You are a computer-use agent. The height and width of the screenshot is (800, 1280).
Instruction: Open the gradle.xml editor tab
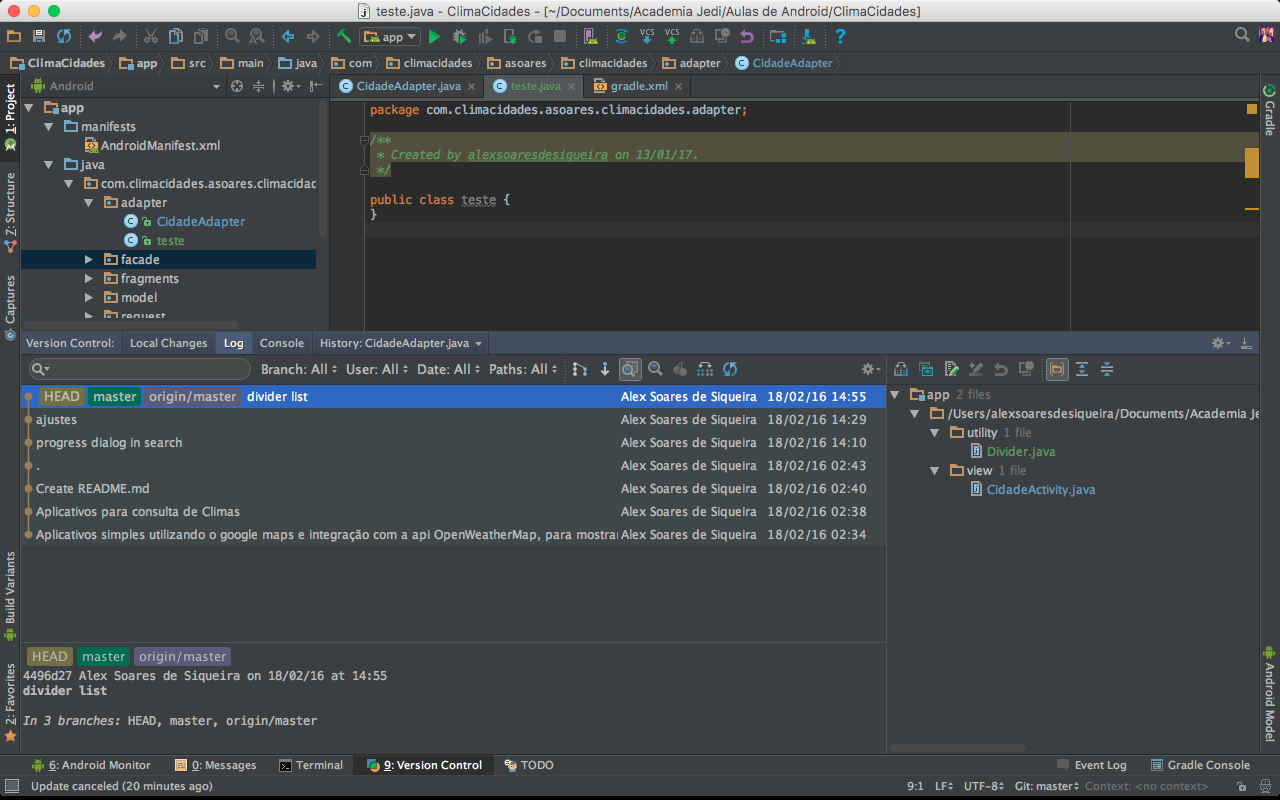point(638,86)
